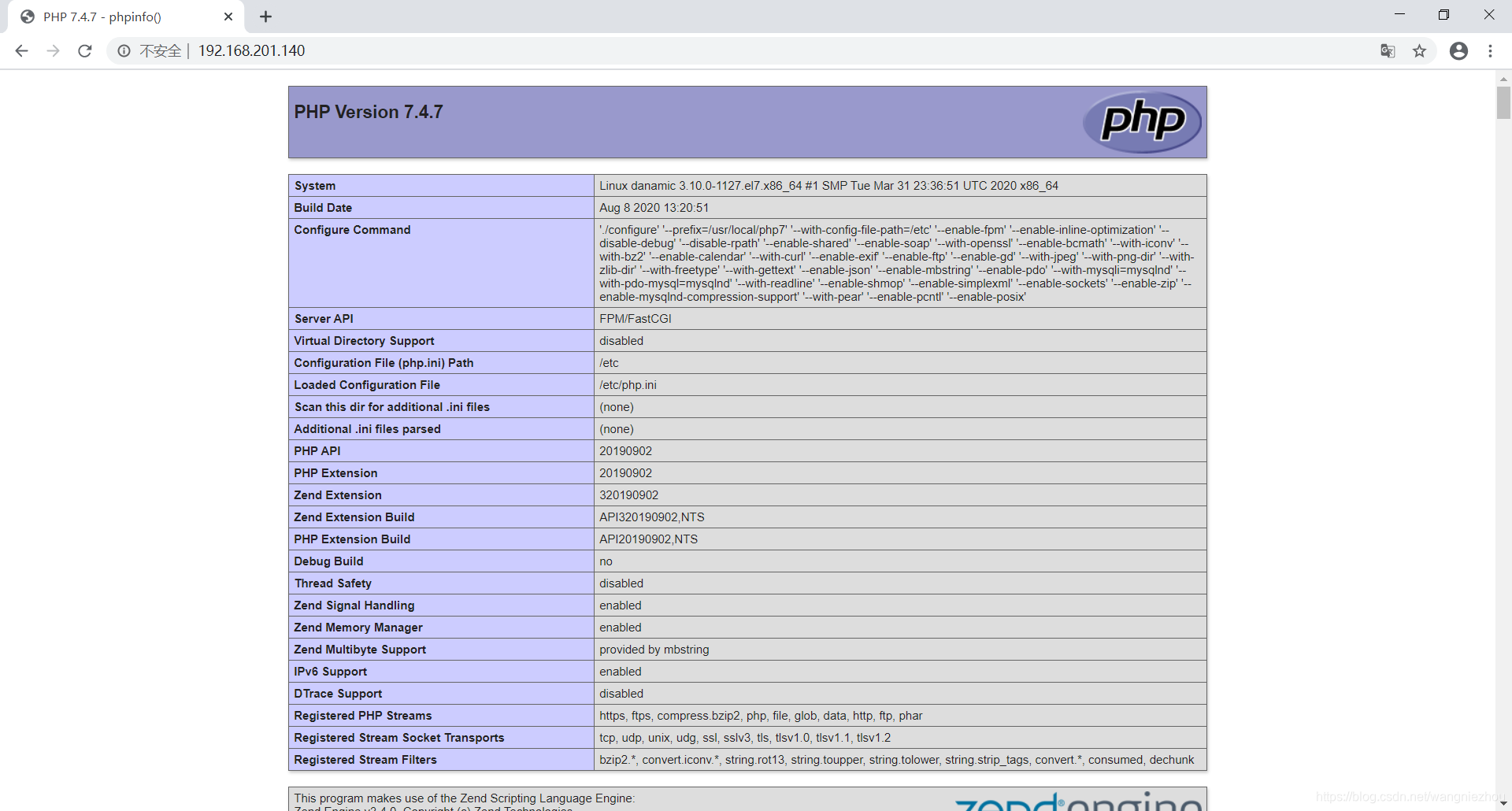Click the 'Configure Command' label

click(352, 230)
